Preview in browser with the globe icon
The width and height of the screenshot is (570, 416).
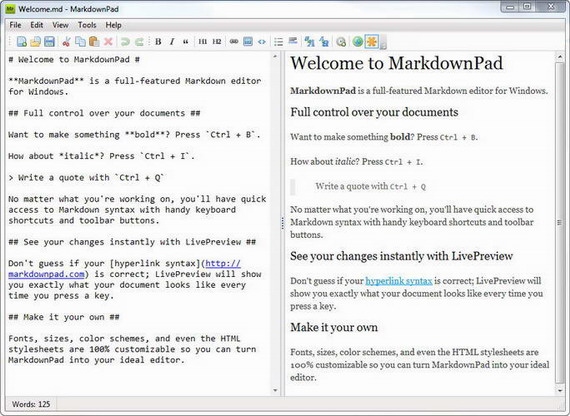point(358,42)
